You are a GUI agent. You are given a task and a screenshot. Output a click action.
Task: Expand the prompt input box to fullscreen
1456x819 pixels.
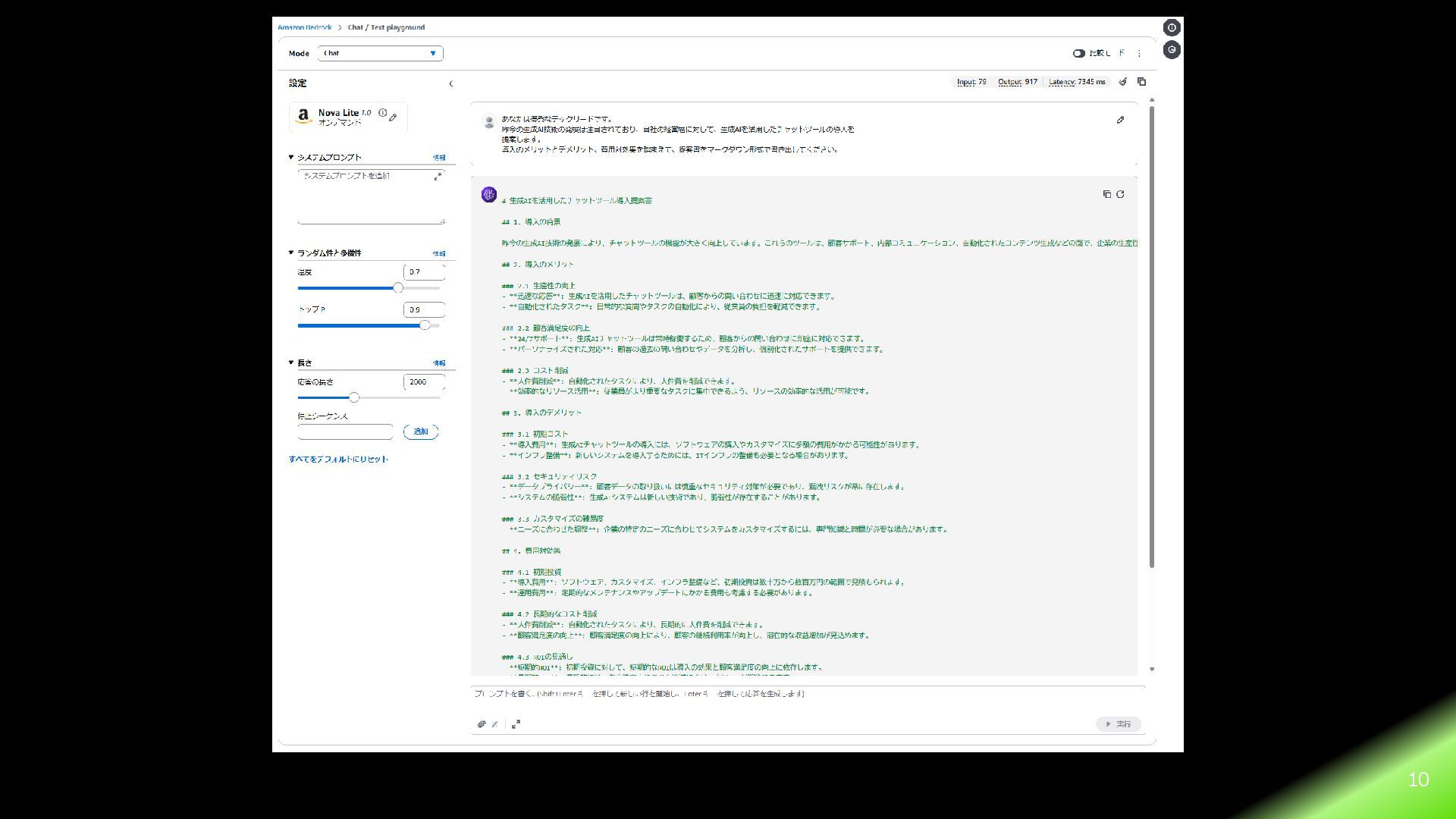pos(516,724)
